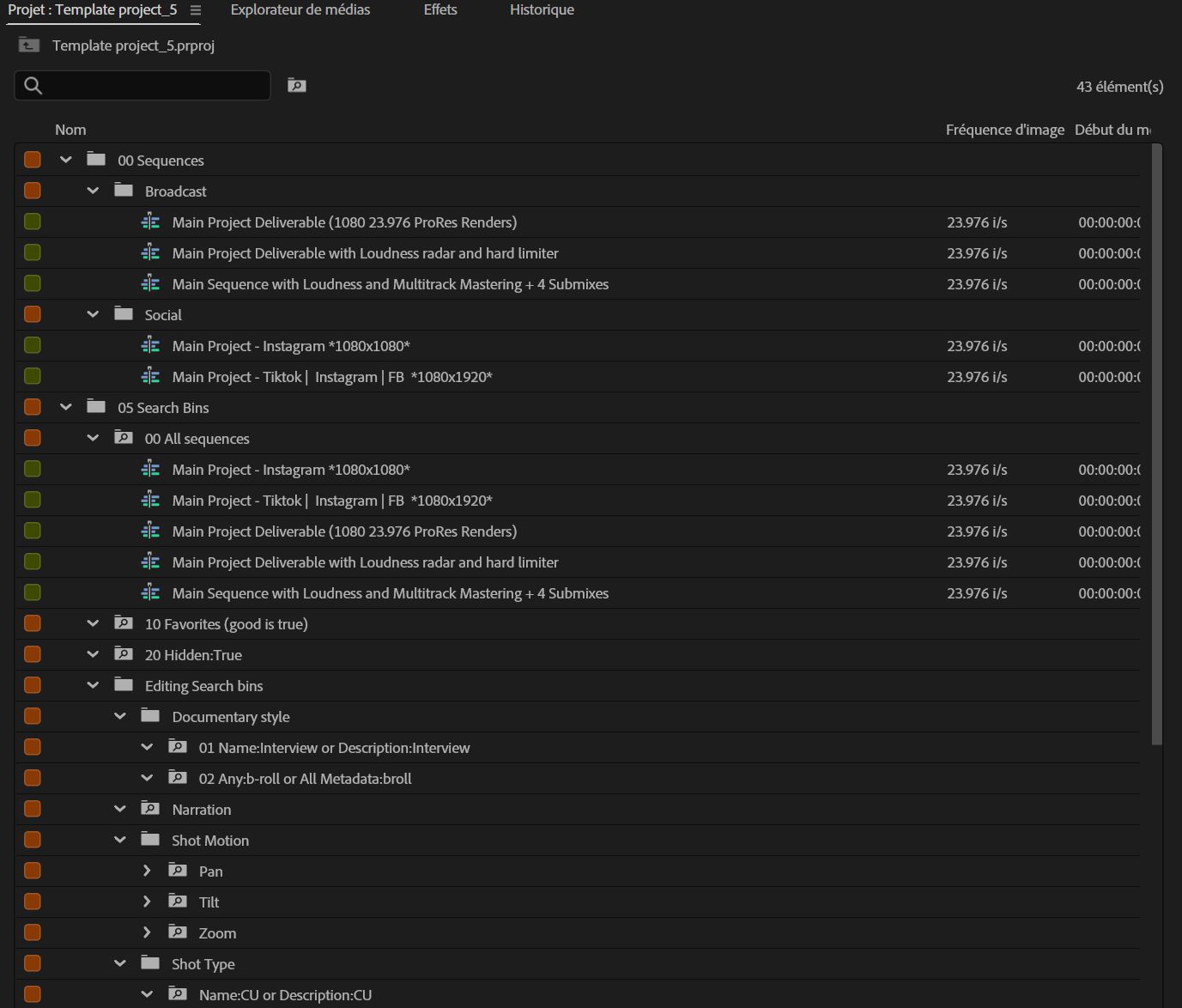Click the search bin icon of Pan
The height and width of the screenshot is (1008, 1182).
(x=178, y=870)
